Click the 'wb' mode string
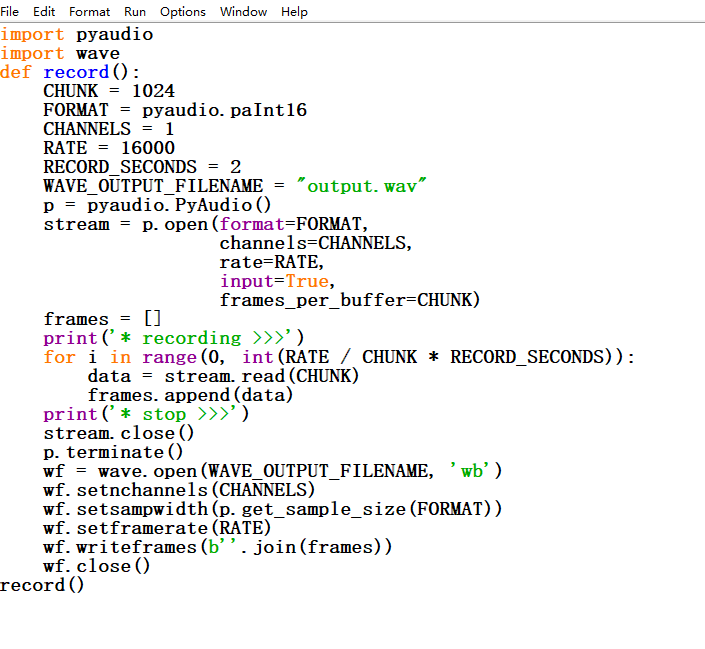The width and height of the screenshot is (705, 649). pos(471,471)
